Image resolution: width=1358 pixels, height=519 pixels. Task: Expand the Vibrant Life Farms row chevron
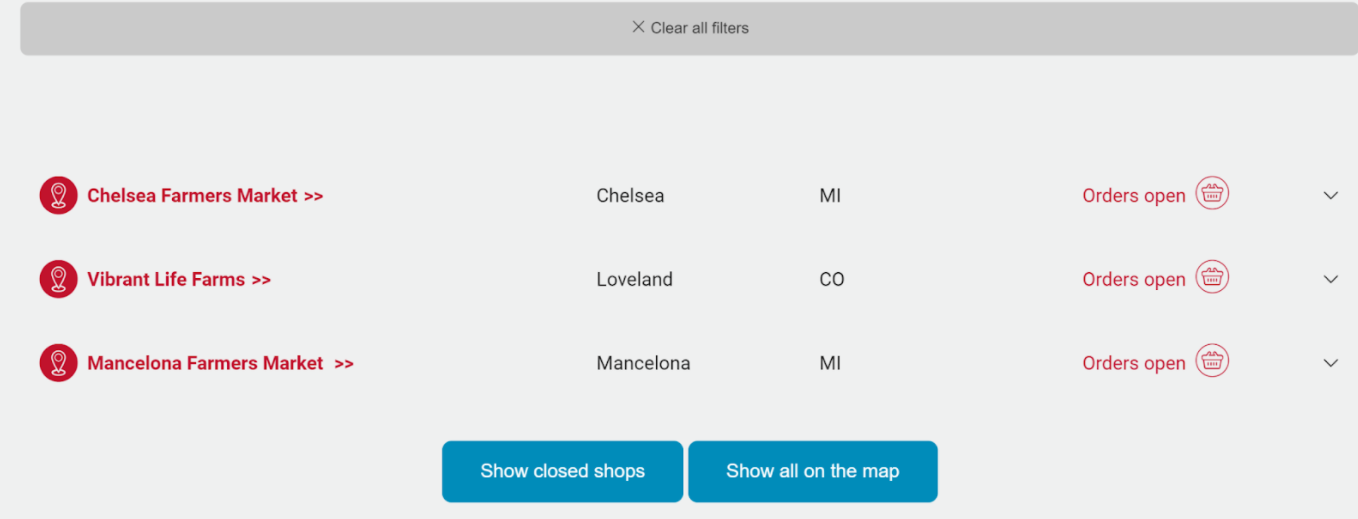pyautogui.click(x=1330, y=280)
